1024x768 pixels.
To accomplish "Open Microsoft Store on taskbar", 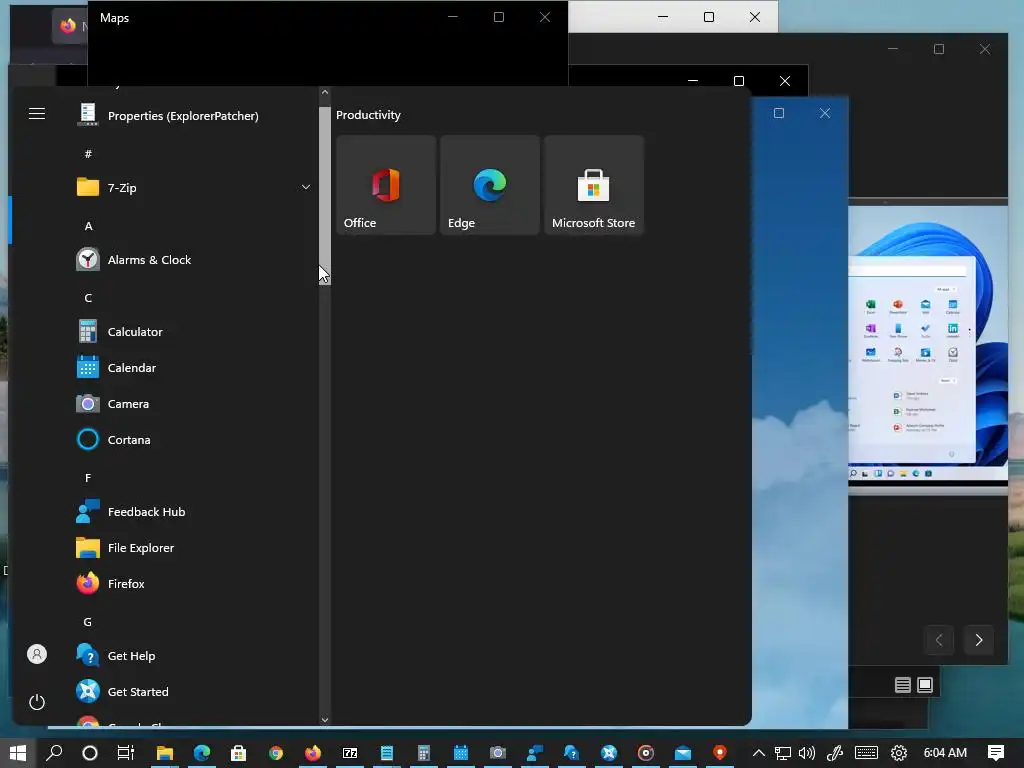I will point(238,753).
